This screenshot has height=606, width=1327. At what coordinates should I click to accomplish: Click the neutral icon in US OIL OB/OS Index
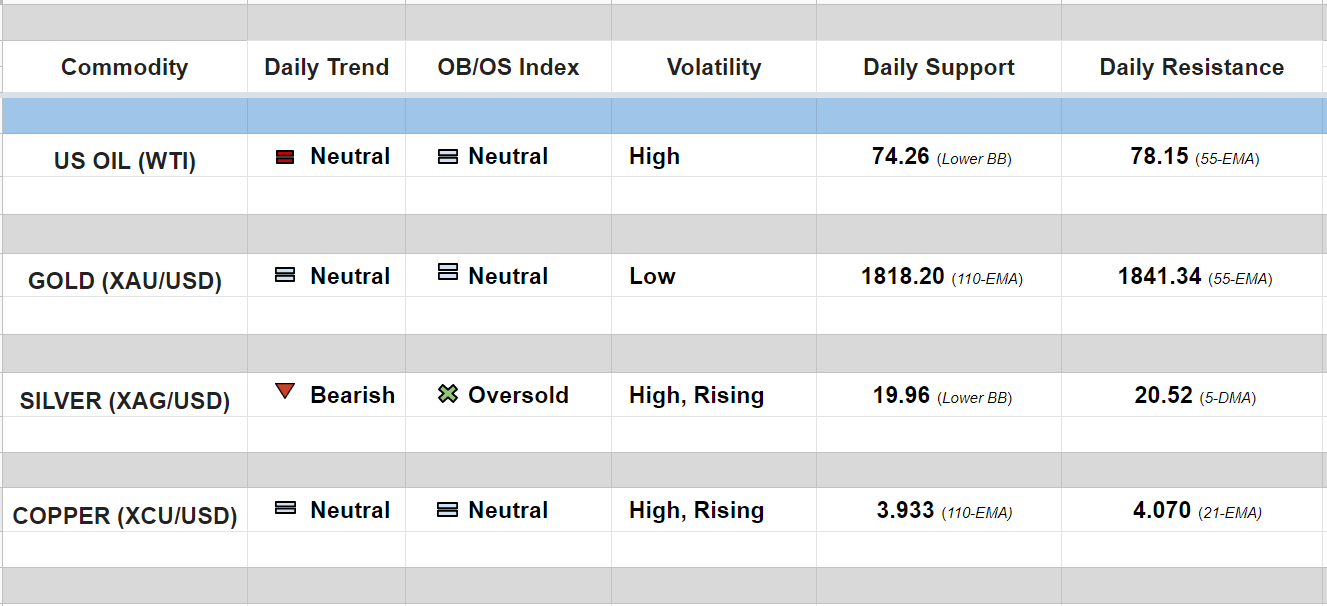tap(448, 157)
